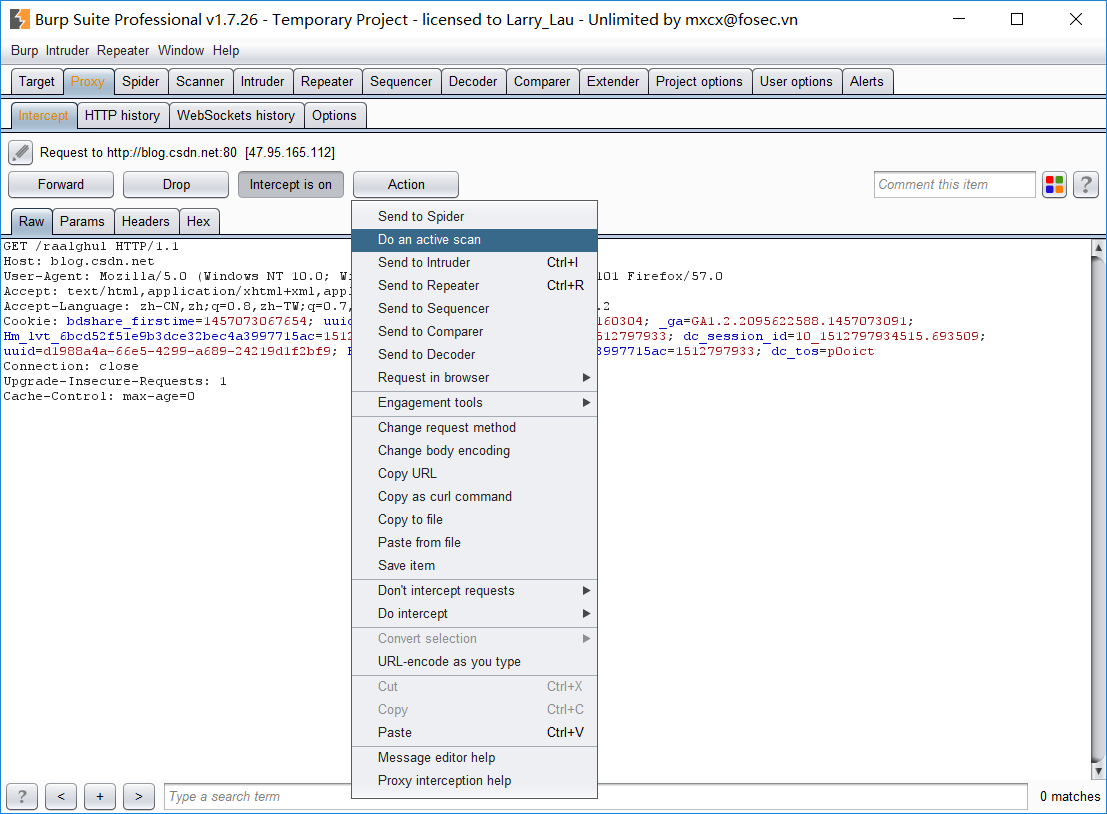
Task: Go to previous search match arrow
Action: [61, 796]
